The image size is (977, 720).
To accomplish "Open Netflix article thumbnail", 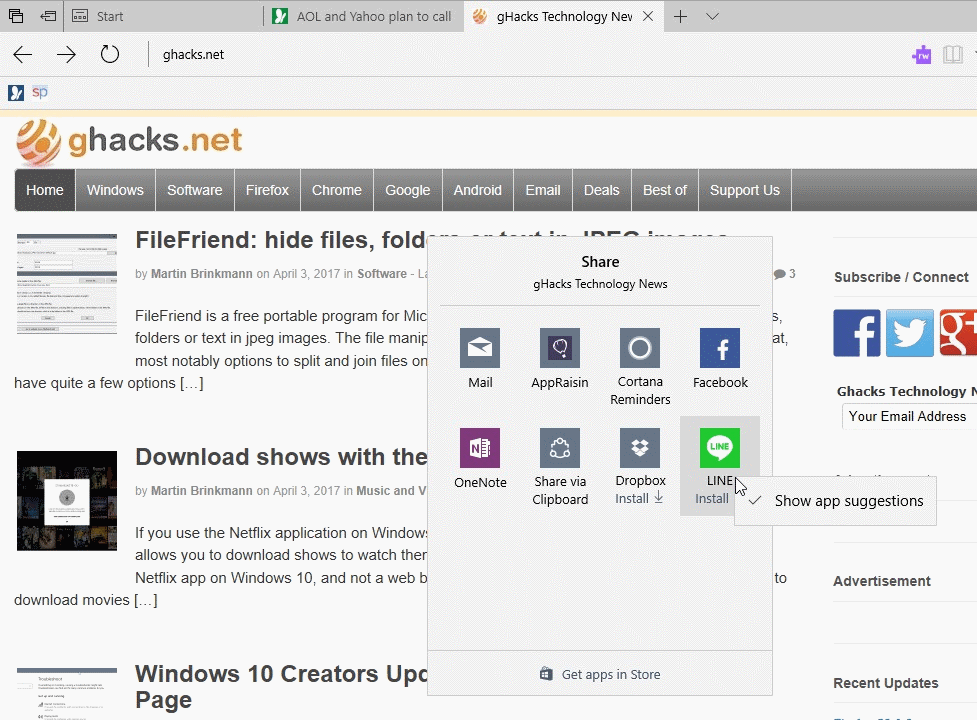I will [67, 501].
